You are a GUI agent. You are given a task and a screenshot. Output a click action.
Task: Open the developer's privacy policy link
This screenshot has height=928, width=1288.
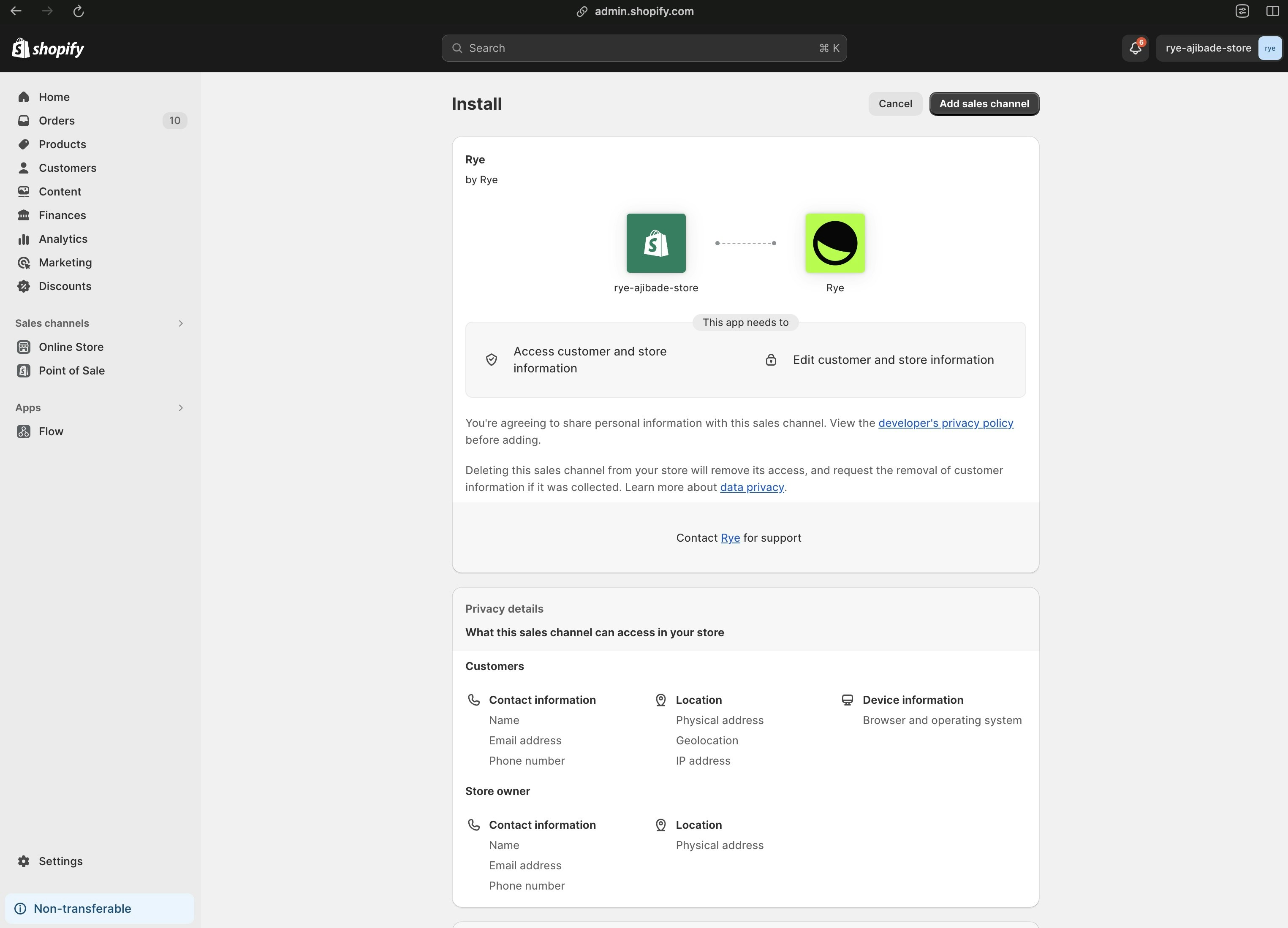click(946, 423)
